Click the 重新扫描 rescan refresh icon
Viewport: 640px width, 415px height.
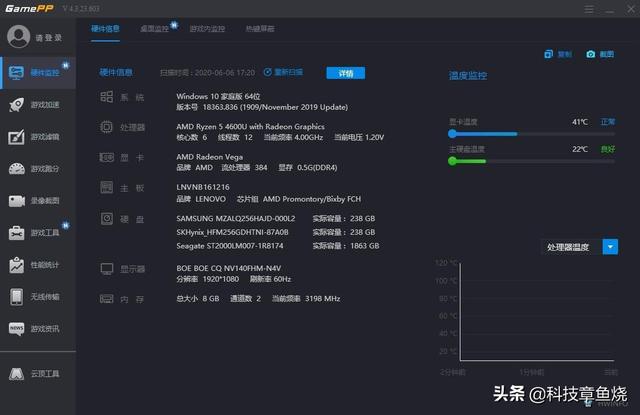coord(267,72)
